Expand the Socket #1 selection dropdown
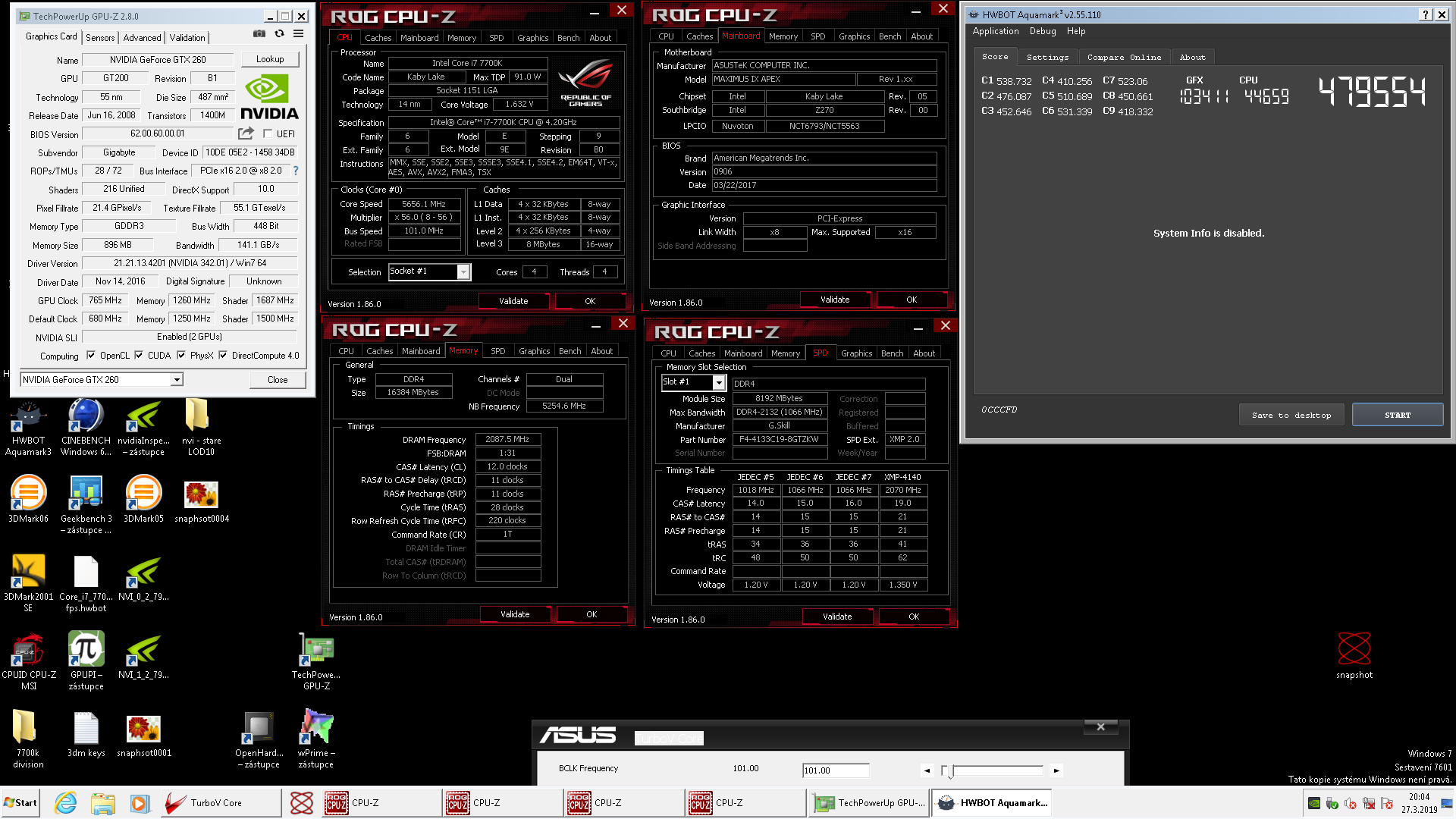Image resolution: width=1456 pixels, height=819 pixels. [x=463, y=272]
